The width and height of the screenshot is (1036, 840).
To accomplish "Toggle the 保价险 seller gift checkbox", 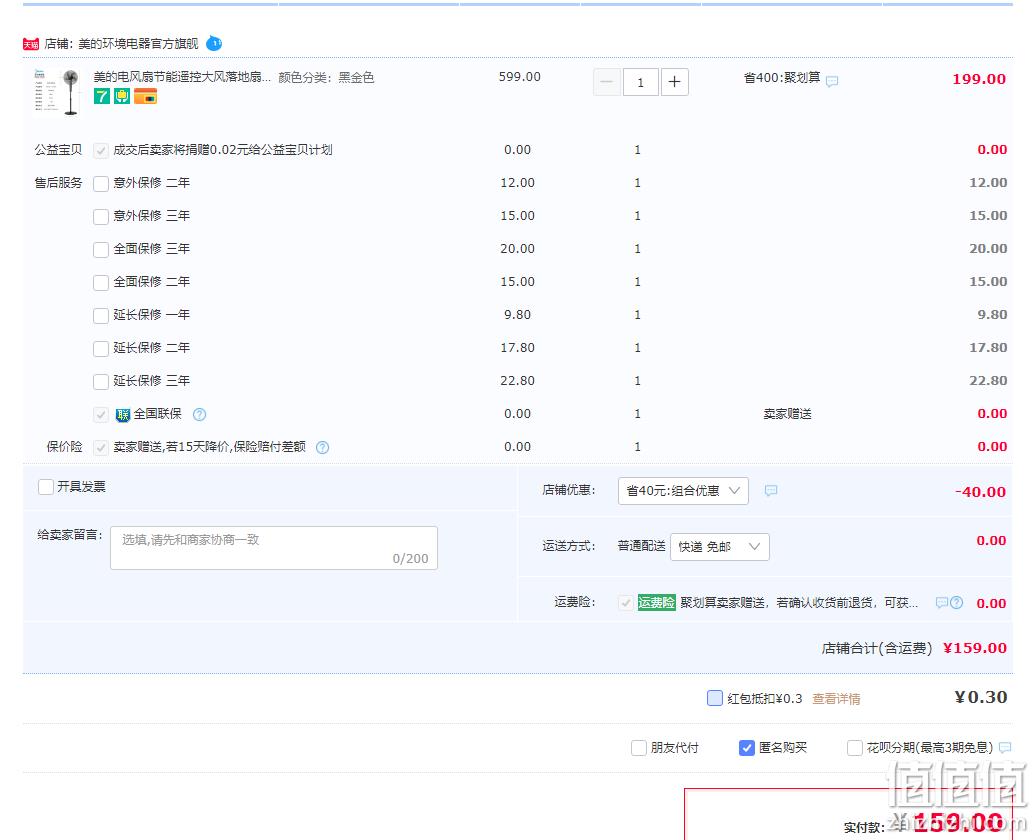I will 101,448.
